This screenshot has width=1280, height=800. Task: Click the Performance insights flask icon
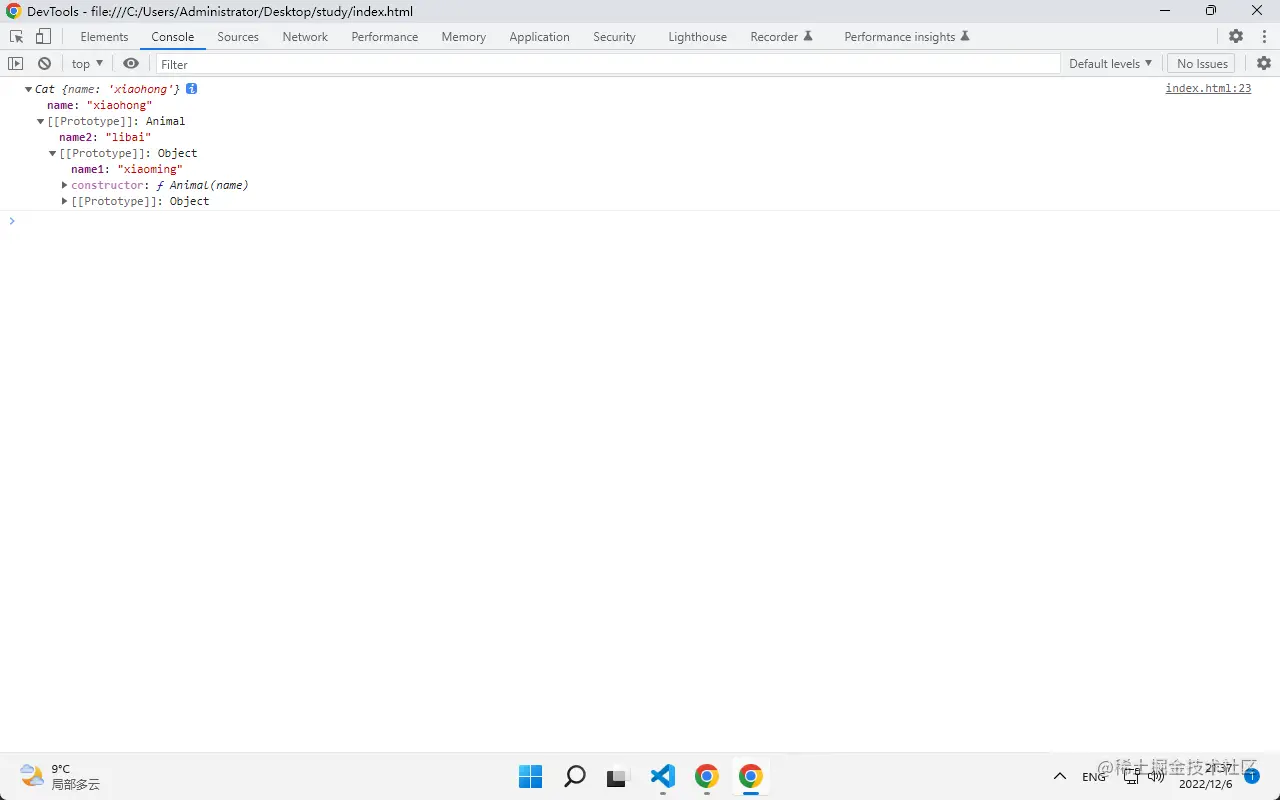[x=965, y=36]
